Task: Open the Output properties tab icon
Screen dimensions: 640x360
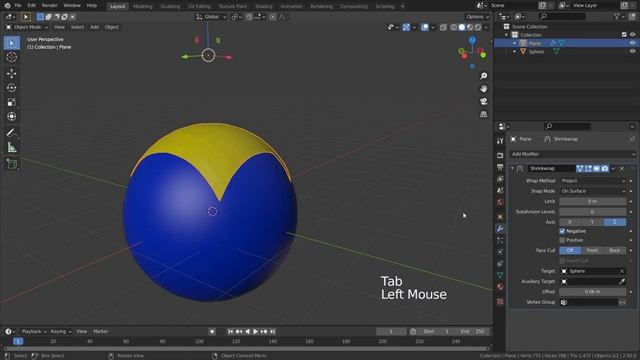Action: [x=500, y=167]
